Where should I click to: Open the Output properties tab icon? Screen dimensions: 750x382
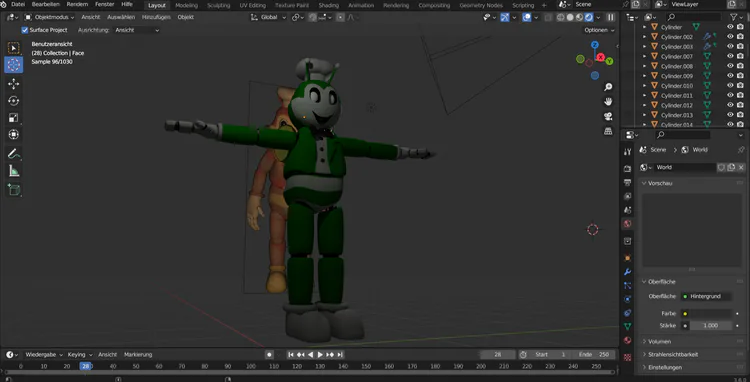[628, 182]
